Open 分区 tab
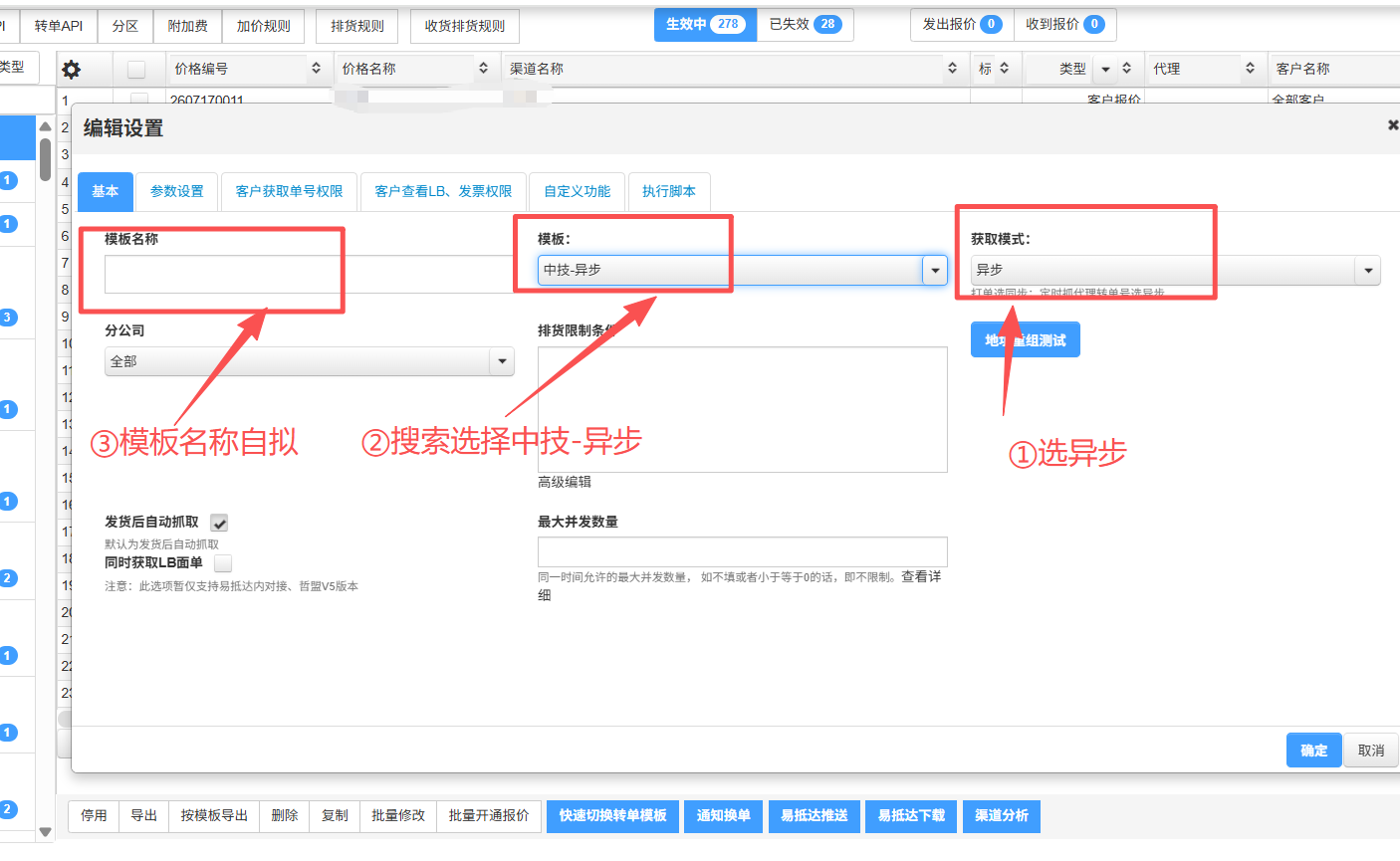The image size is (1400, 861). click(125, 26)
